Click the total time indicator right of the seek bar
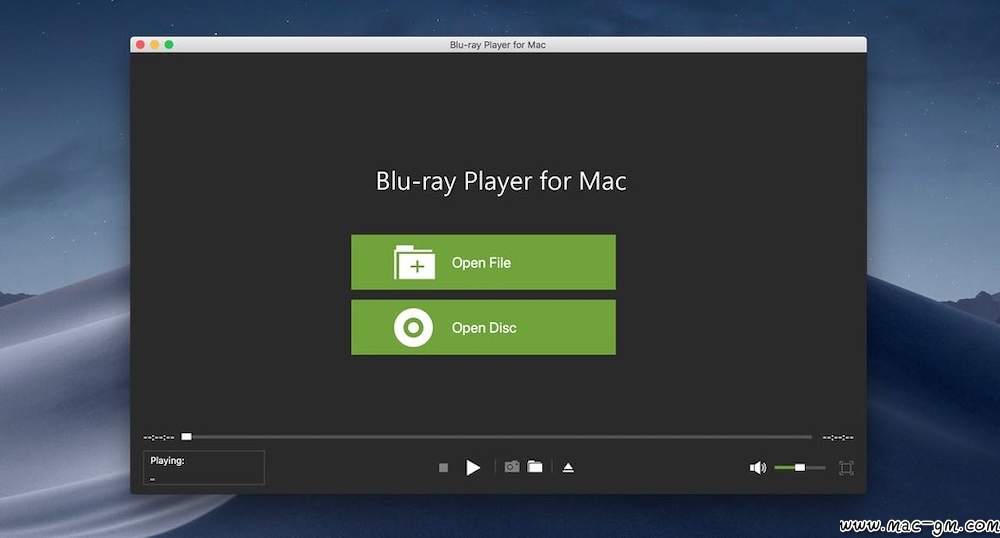 [x=838, y=437]
